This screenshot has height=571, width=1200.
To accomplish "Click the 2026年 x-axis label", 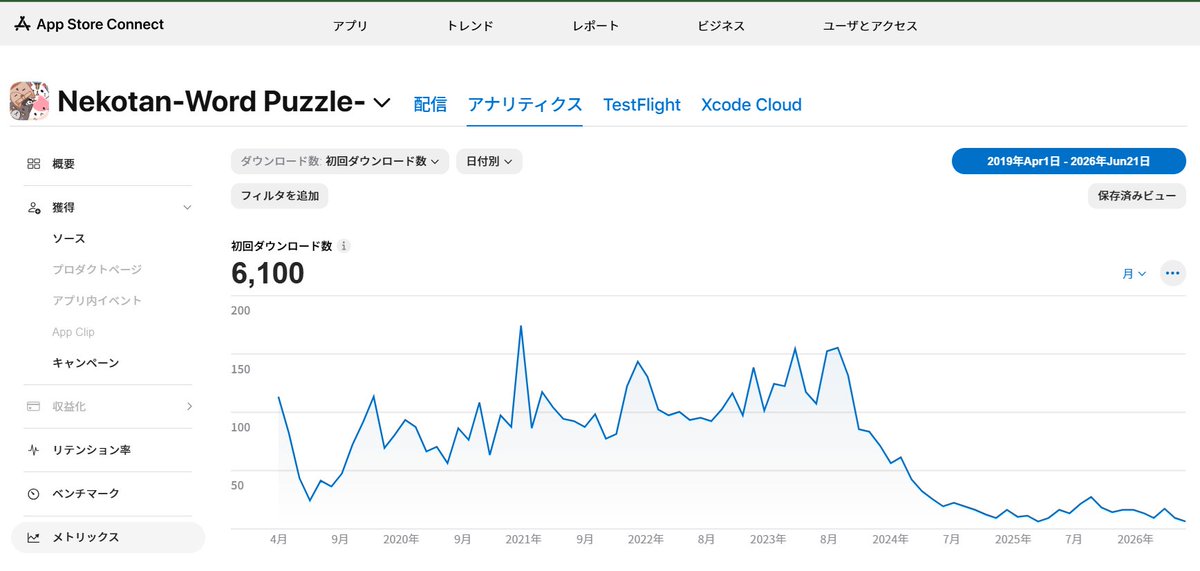I will coord(1136,539).
